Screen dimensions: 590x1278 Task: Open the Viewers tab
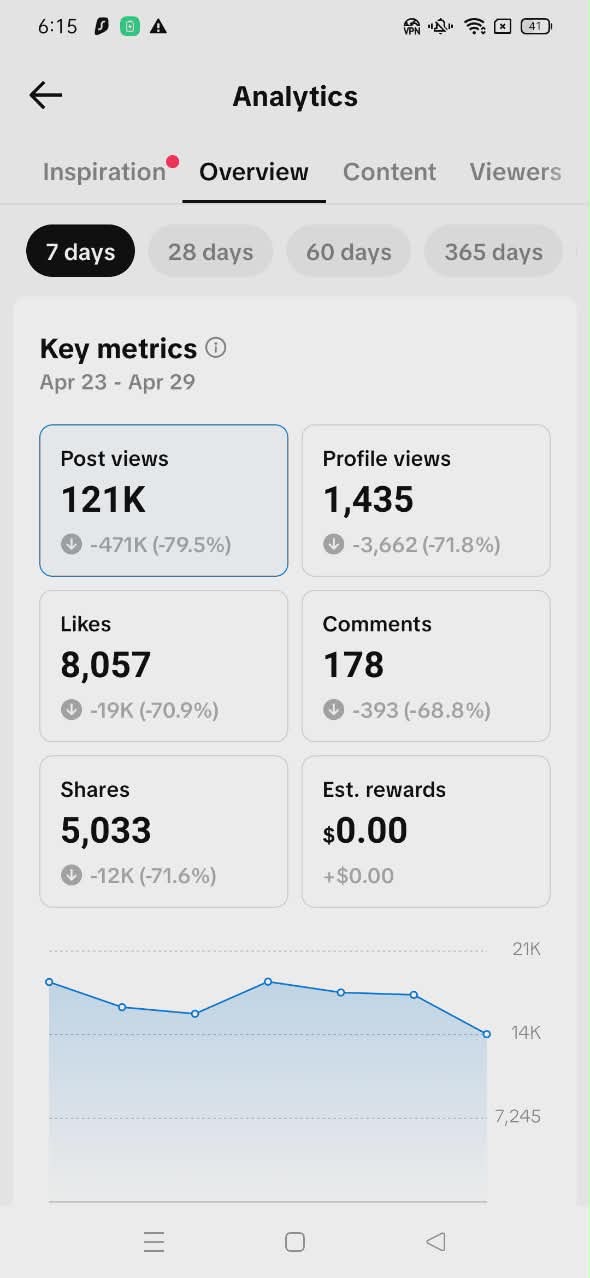[515, 172]
